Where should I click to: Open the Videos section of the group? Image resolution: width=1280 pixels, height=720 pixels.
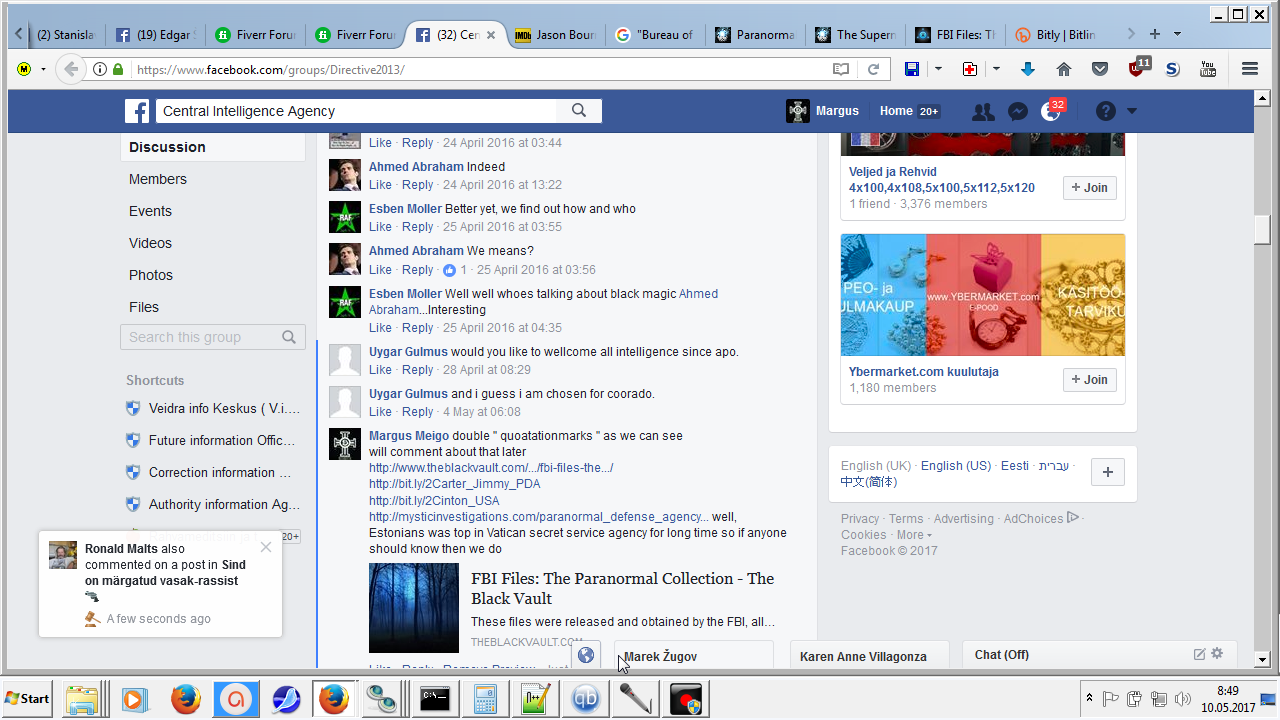point(150,243)
